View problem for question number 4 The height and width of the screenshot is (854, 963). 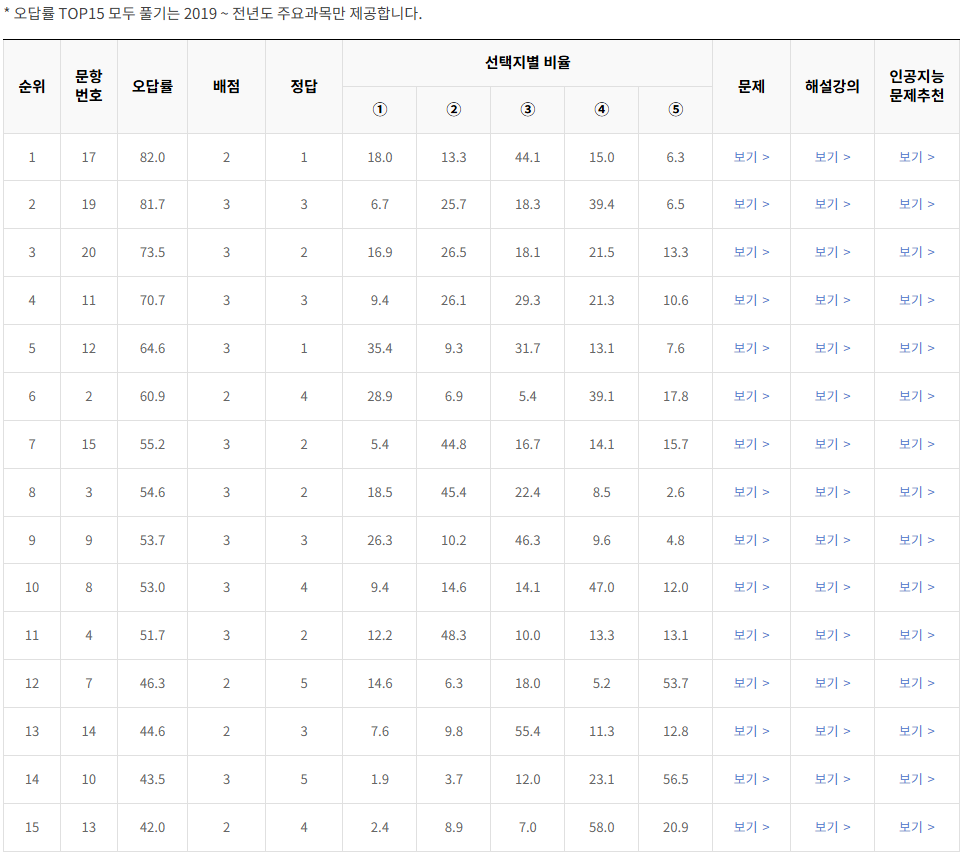(x=750, y=635)
